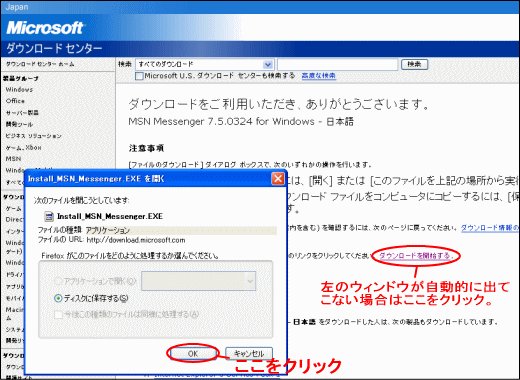Open Office in the product group sidebar
This screenshot has height=380, width=520.
click(15, 101)
